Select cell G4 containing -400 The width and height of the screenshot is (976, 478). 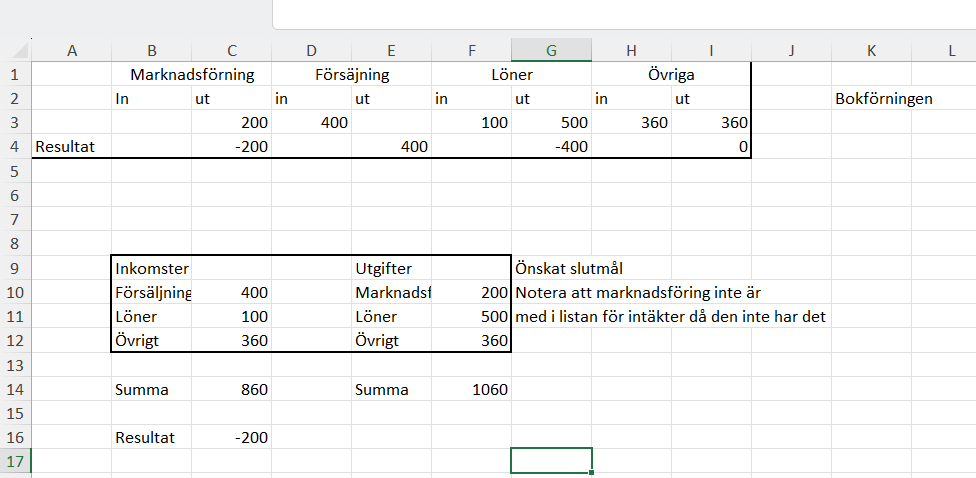coord(551,147)
